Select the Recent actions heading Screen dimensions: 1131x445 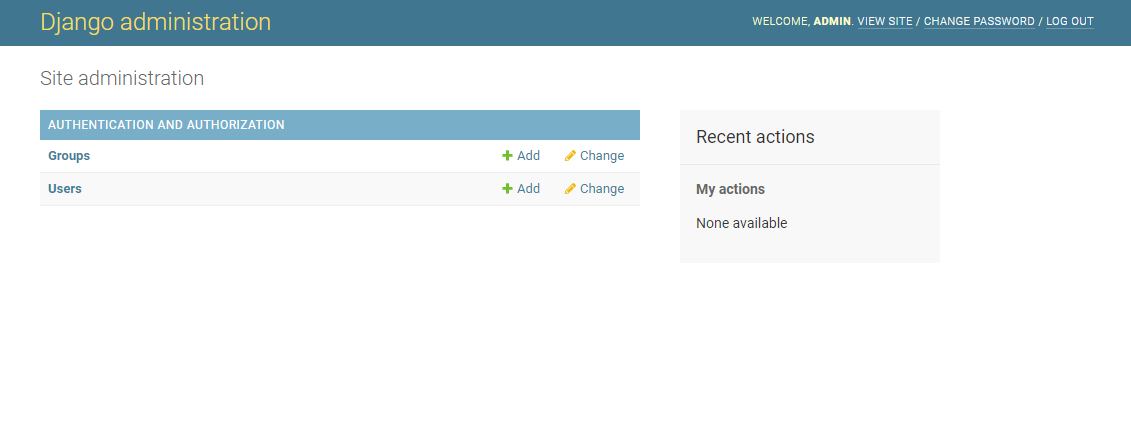[x=755, y=137]
